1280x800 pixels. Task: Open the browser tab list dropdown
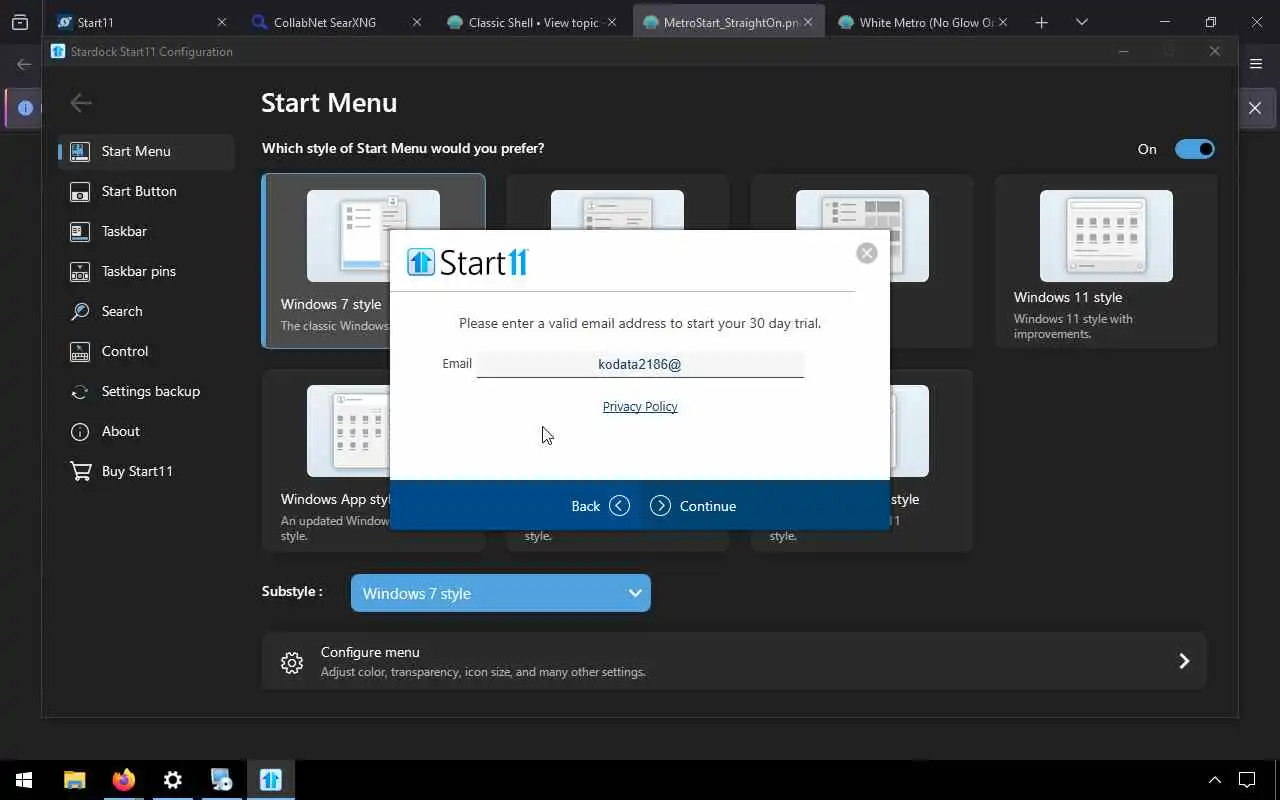click(x=1081, y=22)
